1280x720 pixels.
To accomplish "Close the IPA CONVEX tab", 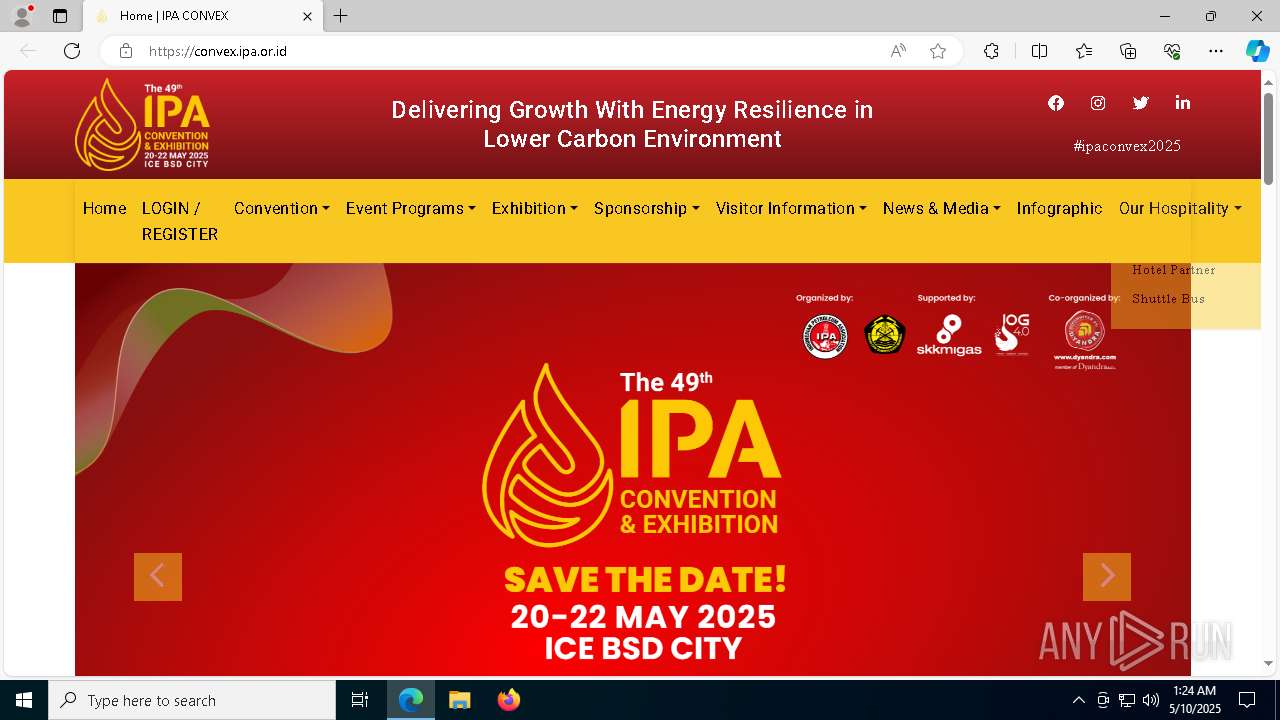I will pyautogui.click(x=307, y=16).
